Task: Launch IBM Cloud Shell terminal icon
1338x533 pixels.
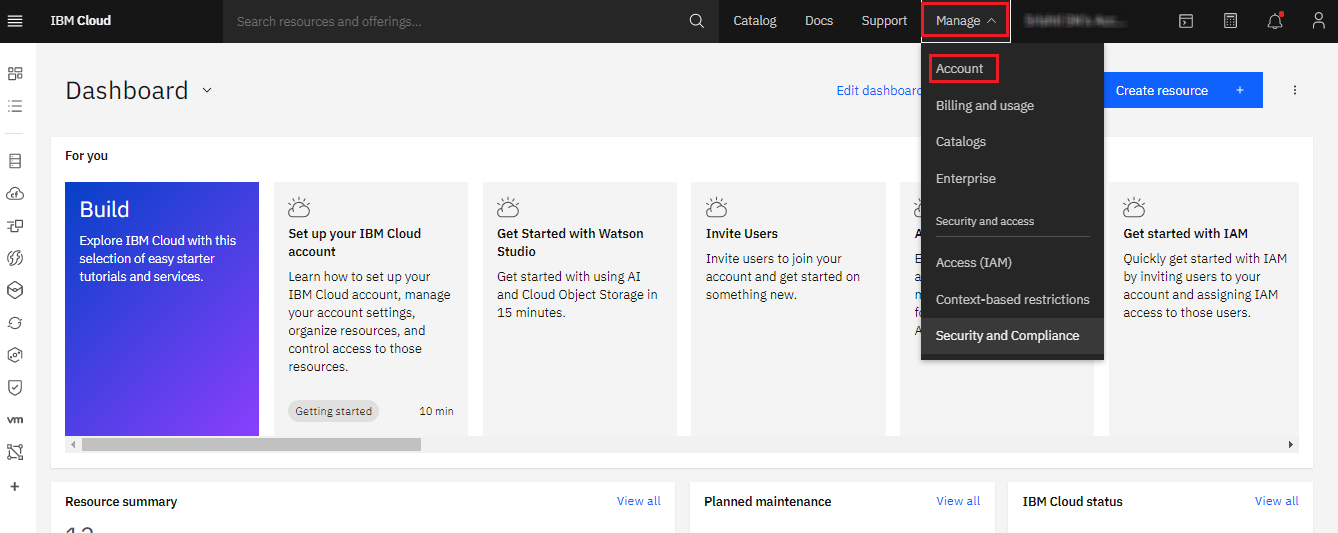Action: tap(1186, 21)
